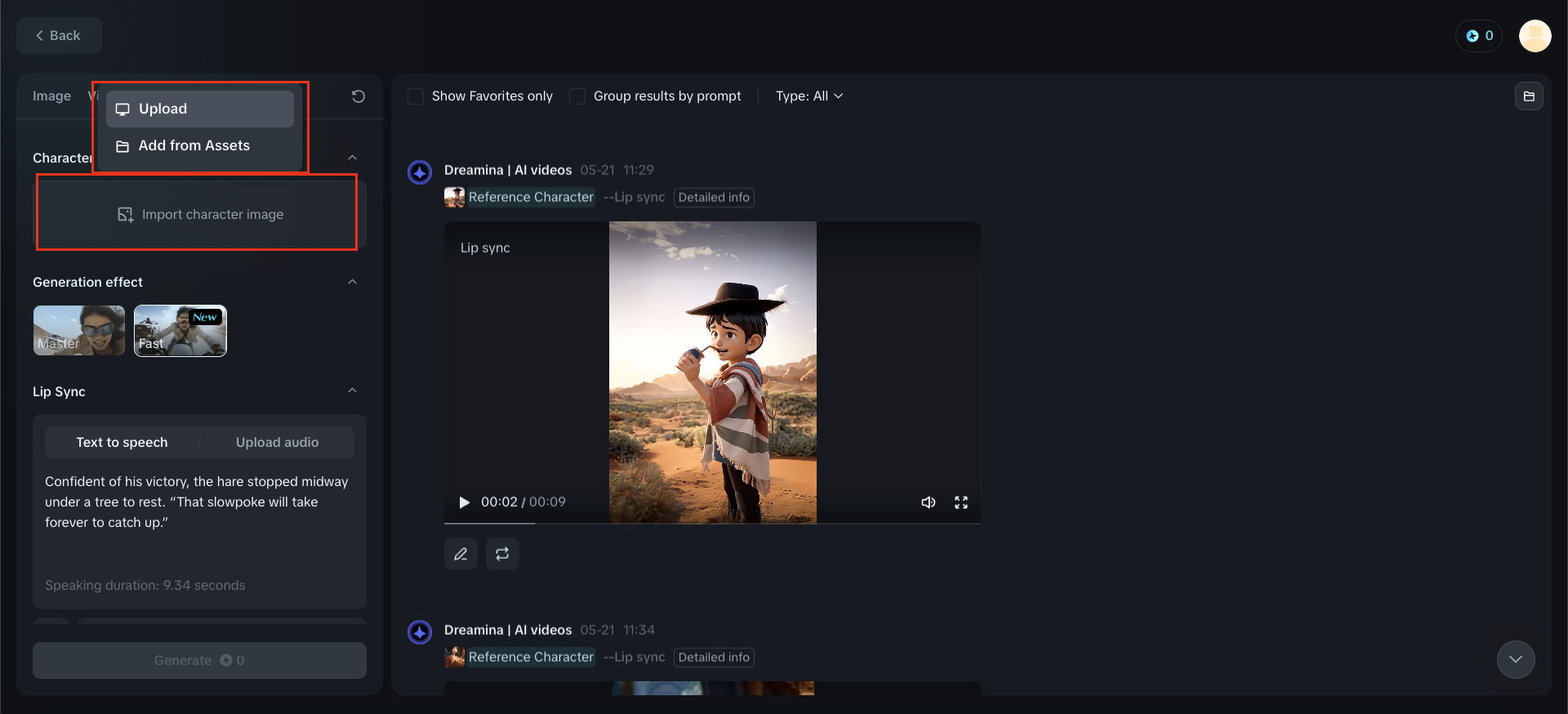Click the Generate button
This screenshot has height=714, width=1568.
(x=199, y=660)
